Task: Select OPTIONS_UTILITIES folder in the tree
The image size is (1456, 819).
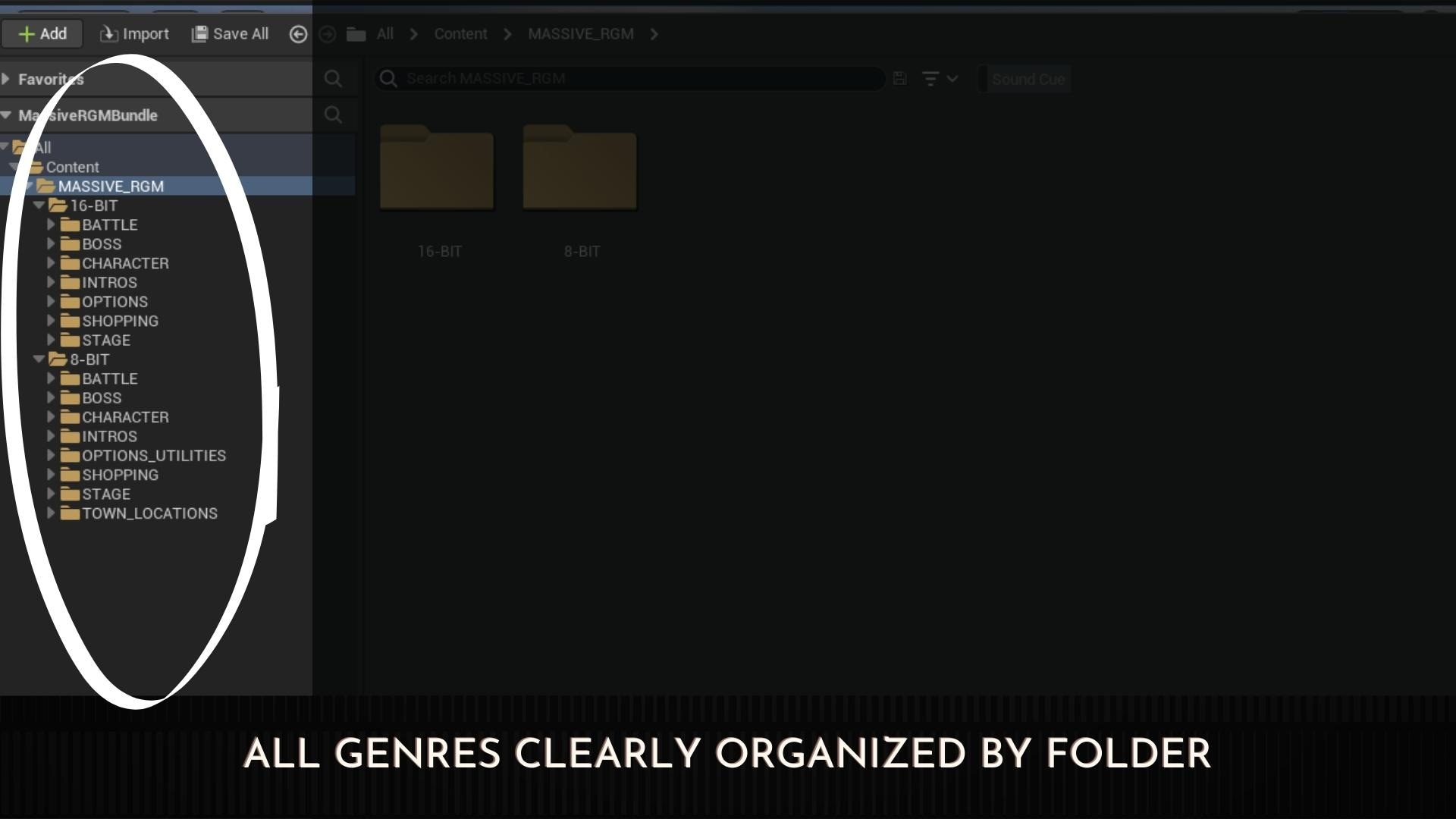Action: pos(153,456)
